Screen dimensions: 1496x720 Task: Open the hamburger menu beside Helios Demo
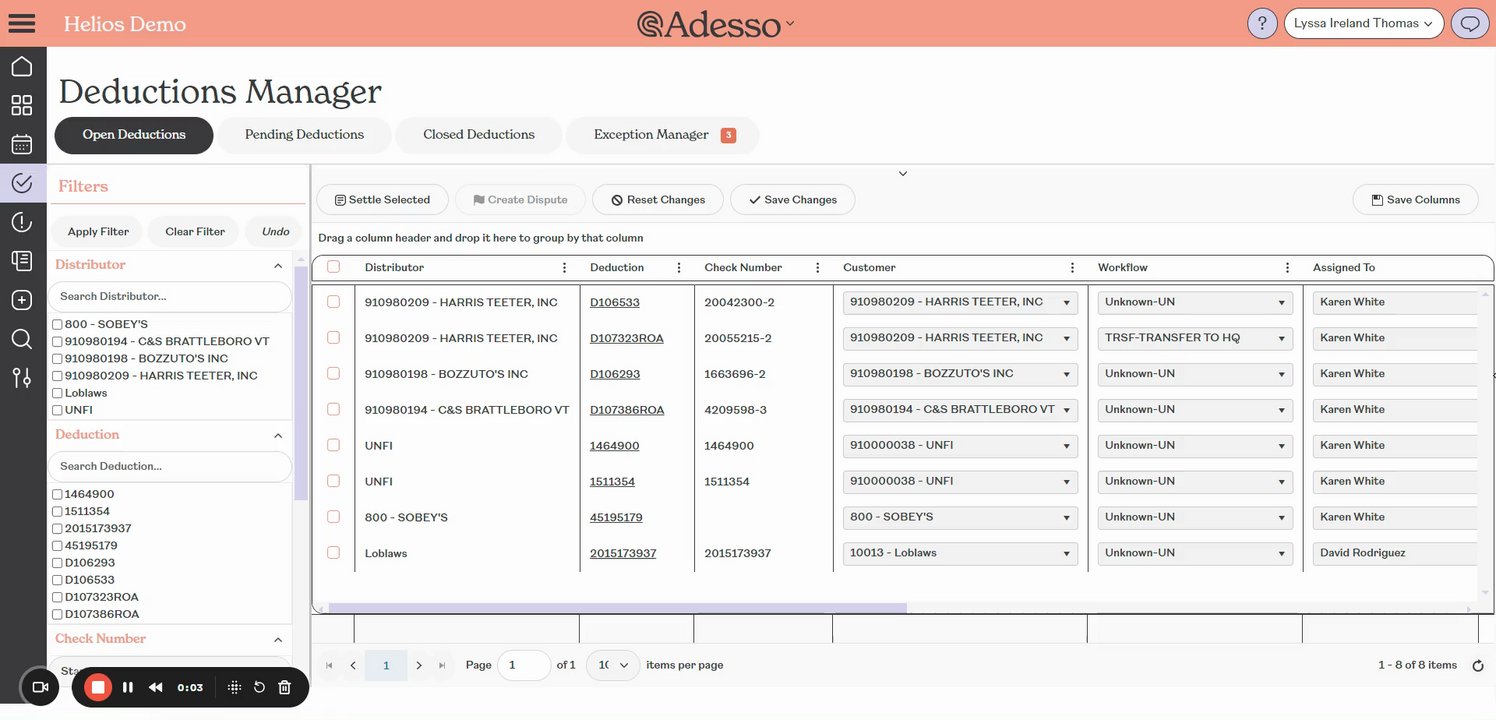click(22, 23)
